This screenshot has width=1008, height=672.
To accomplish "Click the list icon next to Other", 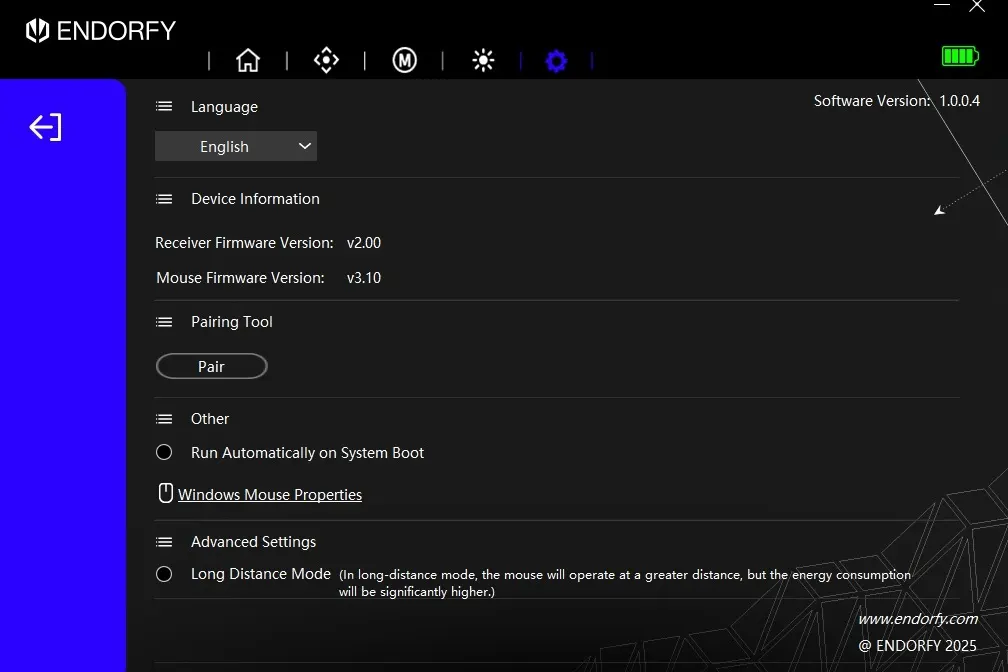I will tap(165, 419).
